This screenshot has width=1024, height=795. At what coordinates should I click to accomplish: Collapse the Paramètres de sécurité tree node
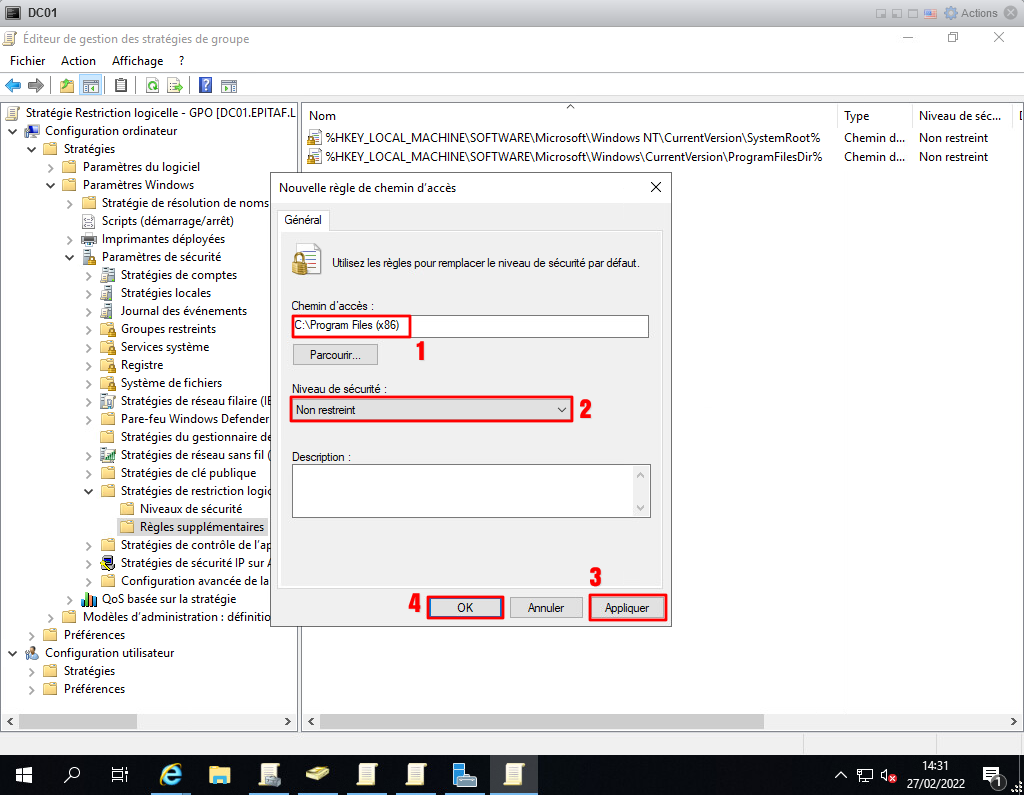pos(70,257)
